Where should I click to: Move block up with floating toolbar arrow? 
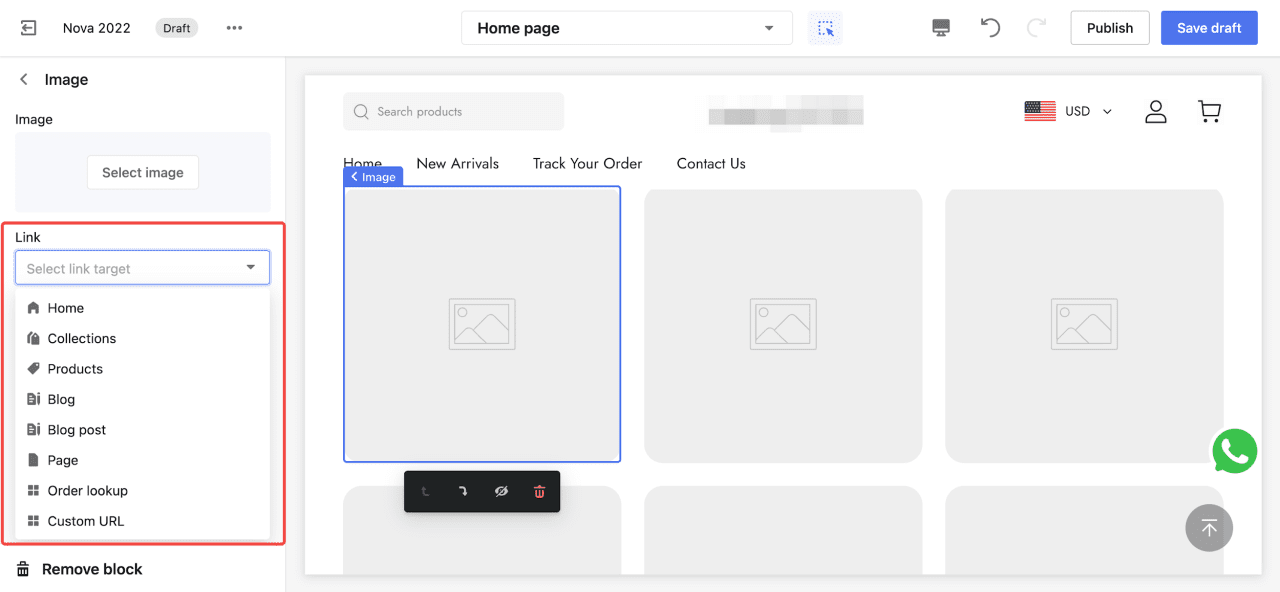tap(425, 492)
